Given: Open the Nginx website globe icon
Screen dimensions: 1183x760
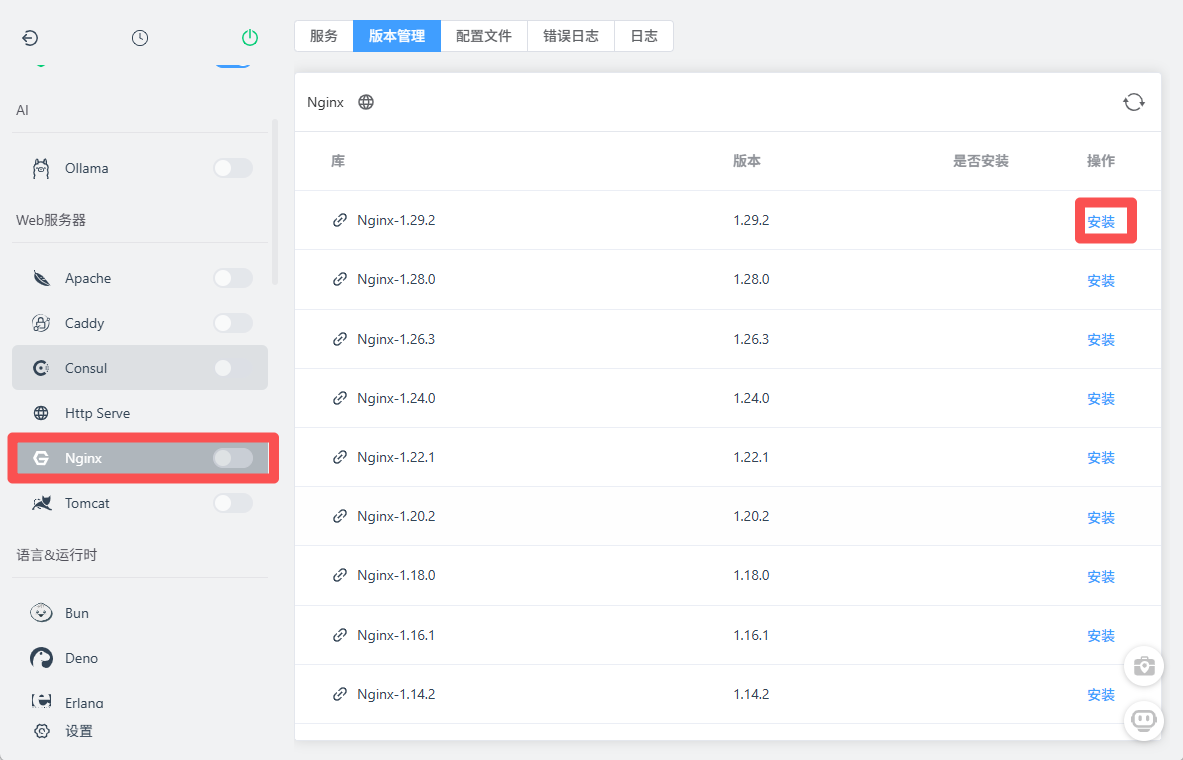Looking at the screenshot, I should click(x=366, y=102).
